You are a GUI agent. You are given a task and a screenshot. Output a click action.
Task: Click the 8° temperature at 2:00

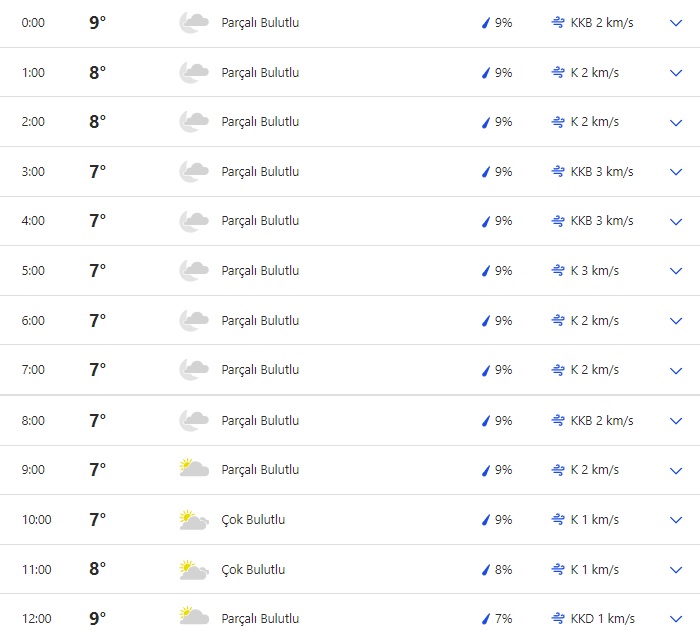[x=97, y=122]
